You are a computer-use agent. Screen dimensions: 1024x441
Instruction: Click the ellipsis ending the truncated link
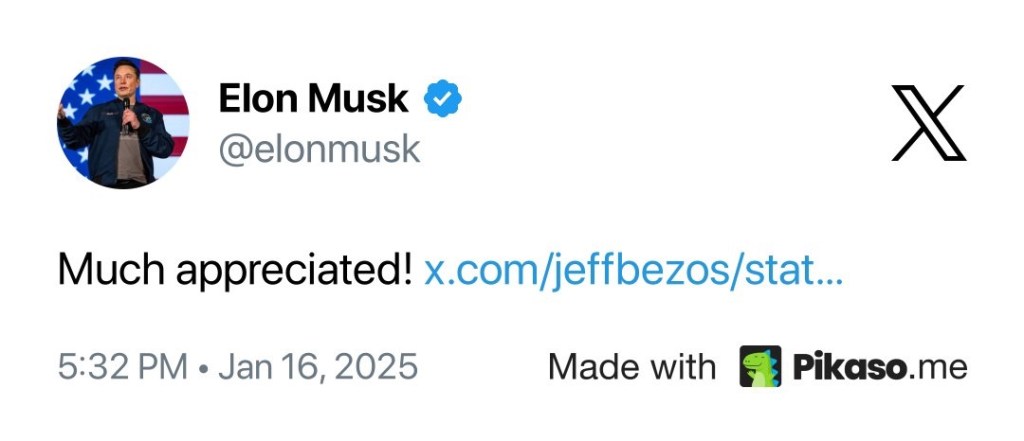[831, 271]
